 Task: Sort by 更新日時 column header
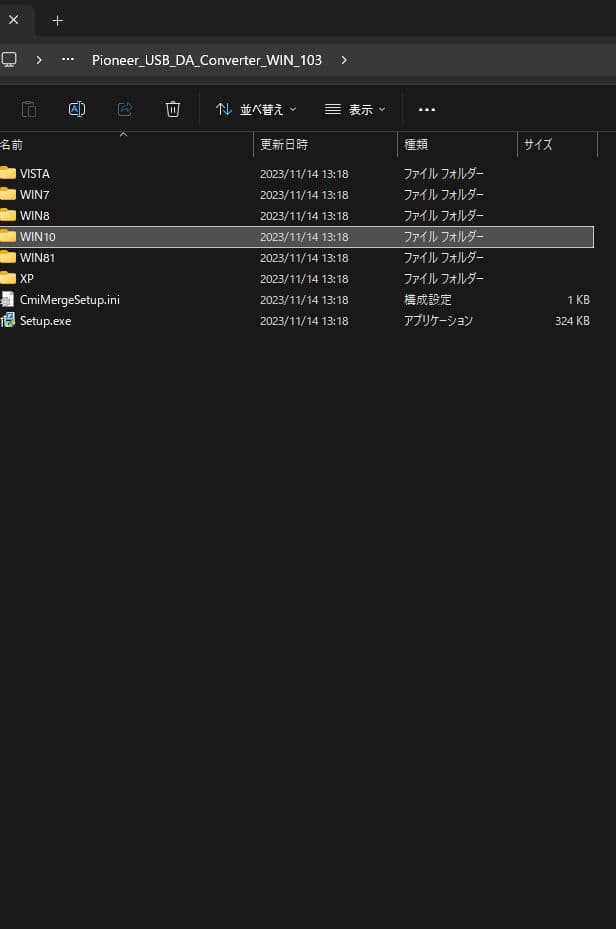click(x=285, y=145)
